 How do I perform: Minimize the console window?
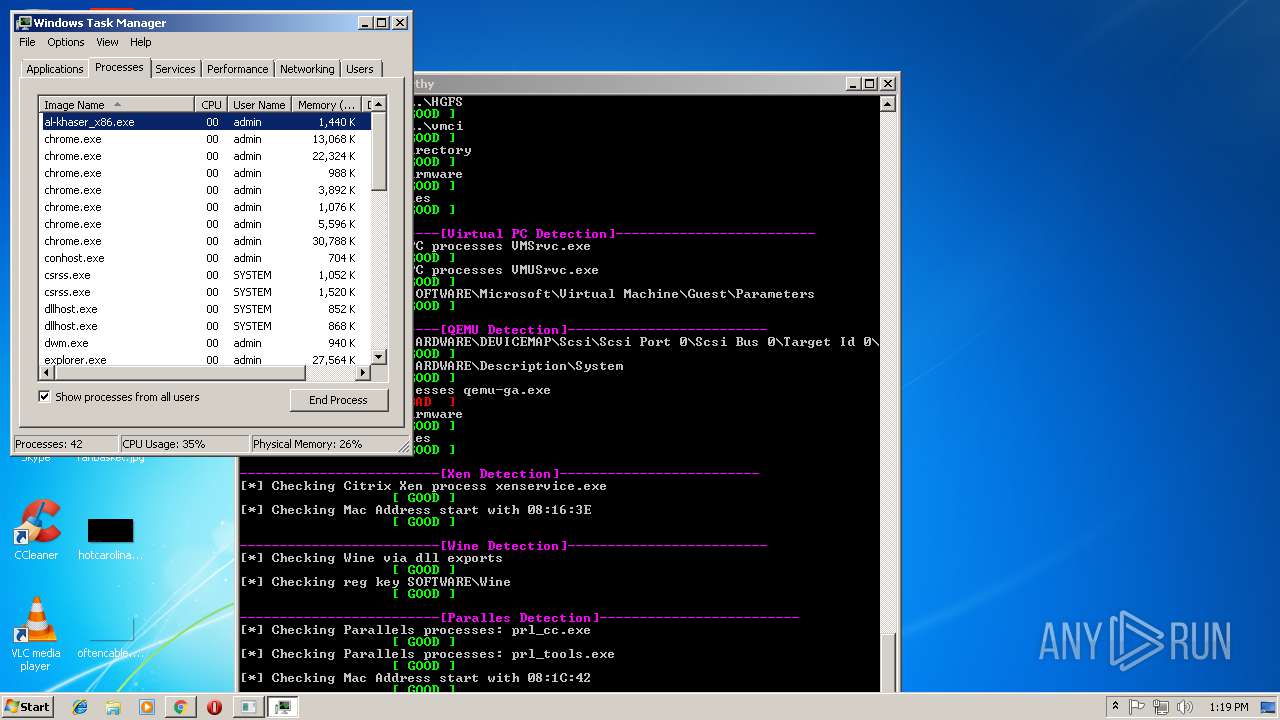(x=853, y=84)
